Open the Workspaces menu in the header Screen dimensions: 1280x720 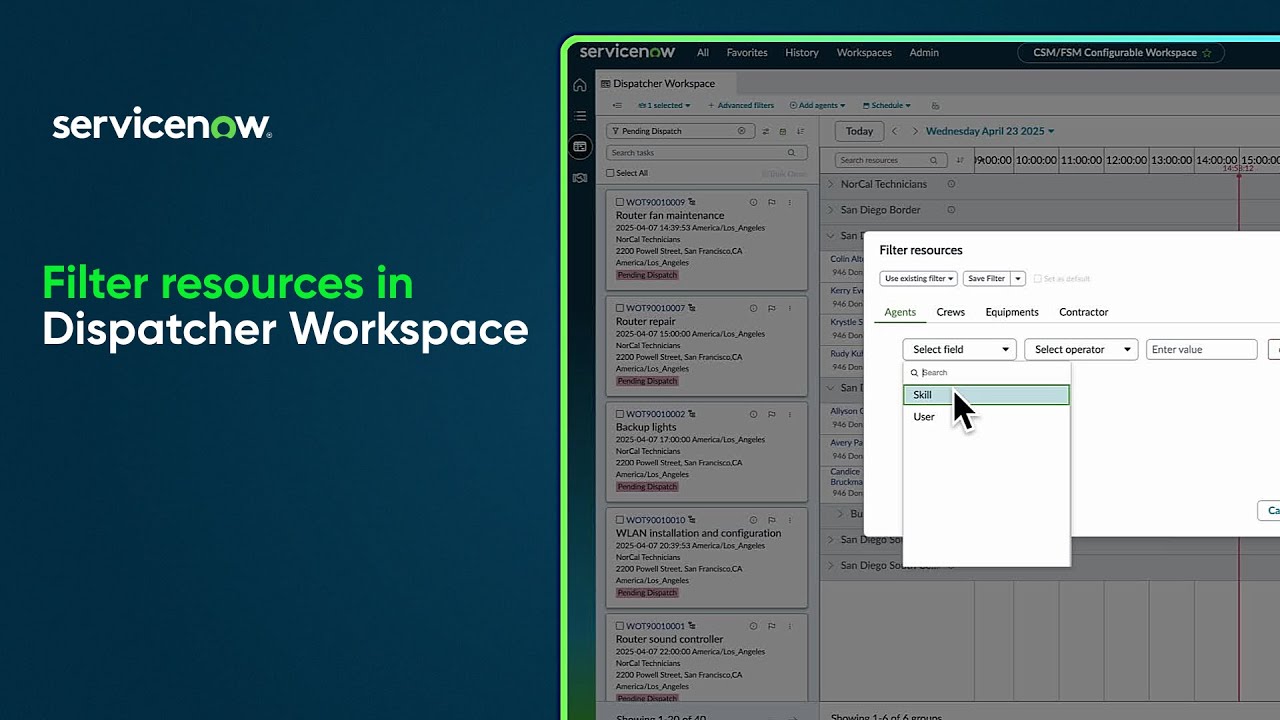[x=863, y=52]
